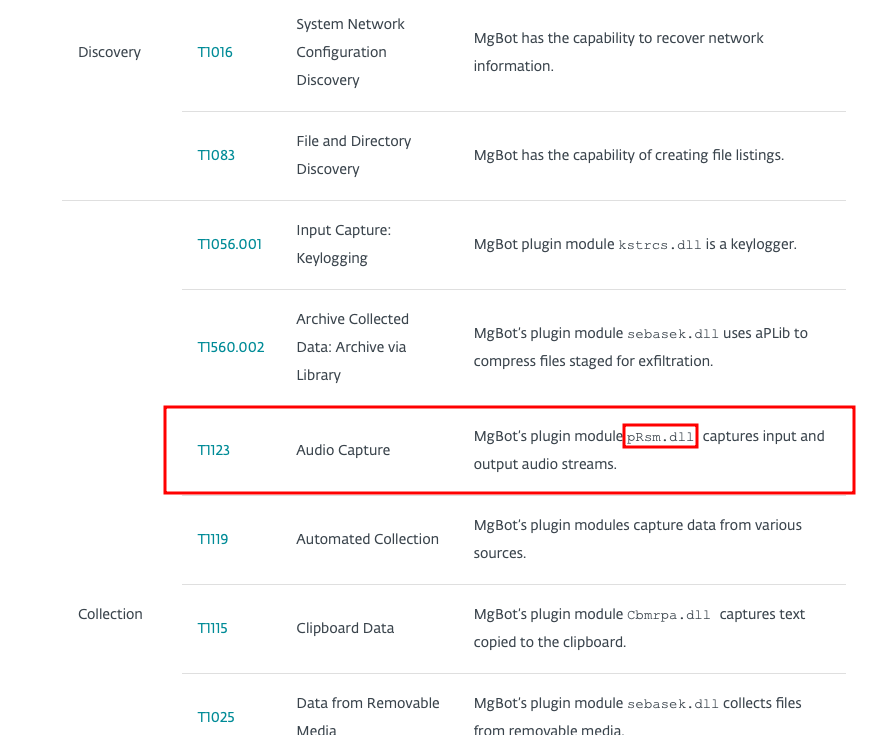Click the File and Directory Discovery name

354,155
